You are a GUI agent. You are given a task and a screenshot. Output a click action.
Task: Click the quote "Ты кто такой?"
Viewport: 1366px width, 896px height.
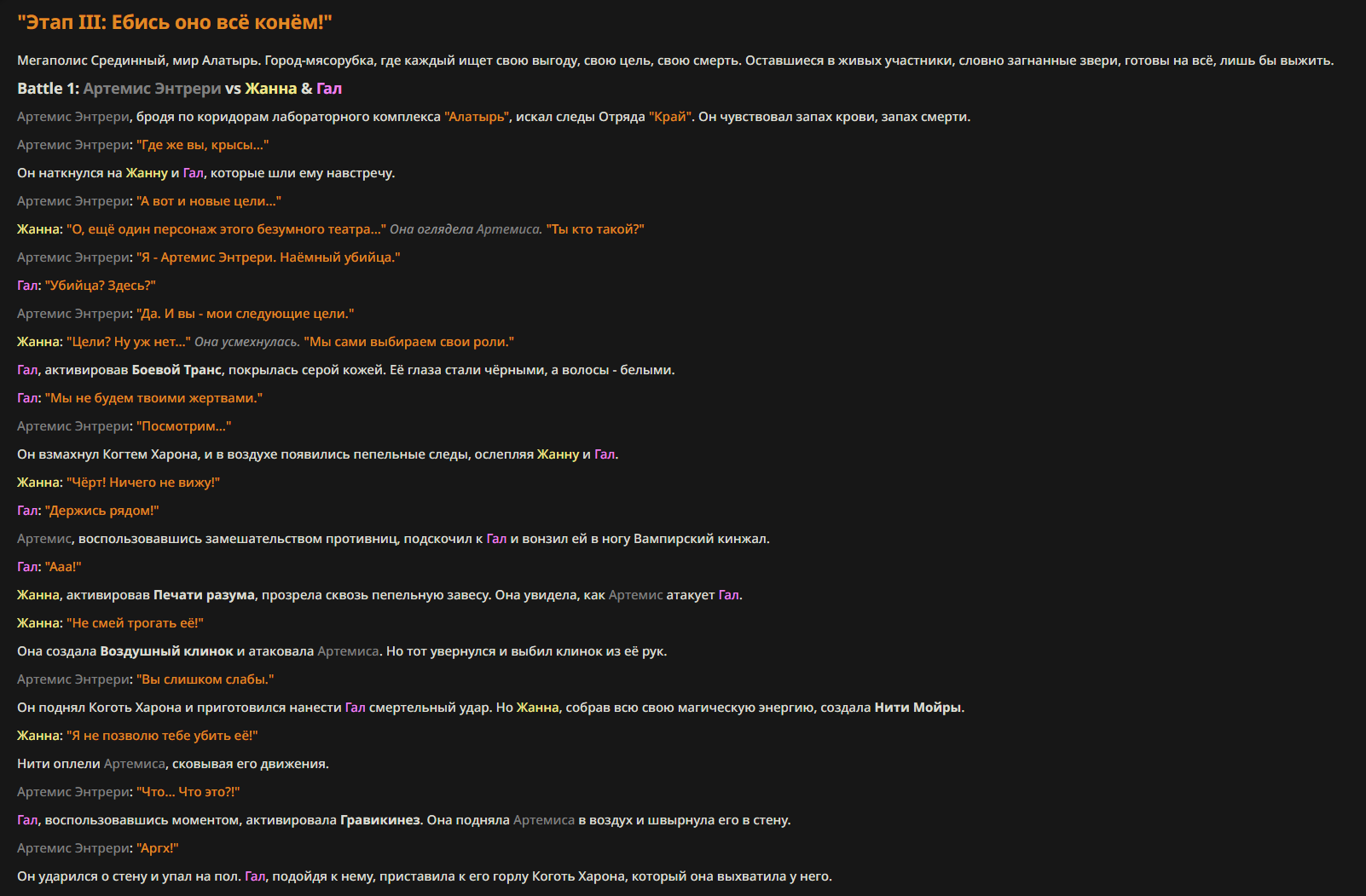pos(595,229)
